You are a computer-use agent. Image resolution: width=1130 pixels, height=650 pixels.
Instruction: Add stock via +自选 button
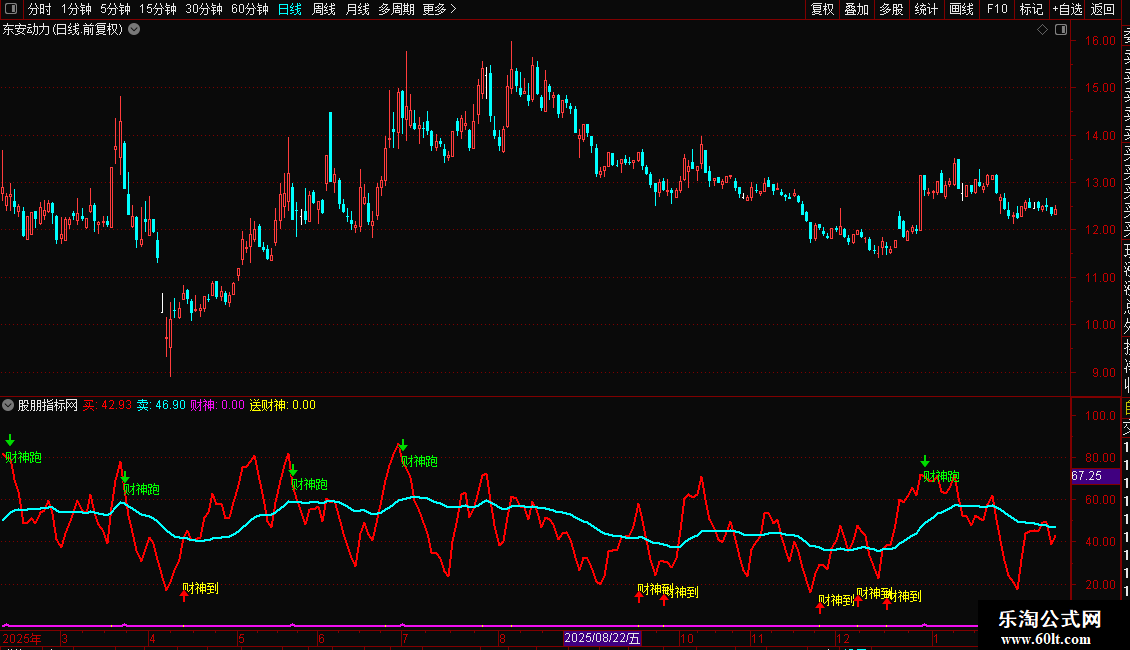[x=1067, y=9]
